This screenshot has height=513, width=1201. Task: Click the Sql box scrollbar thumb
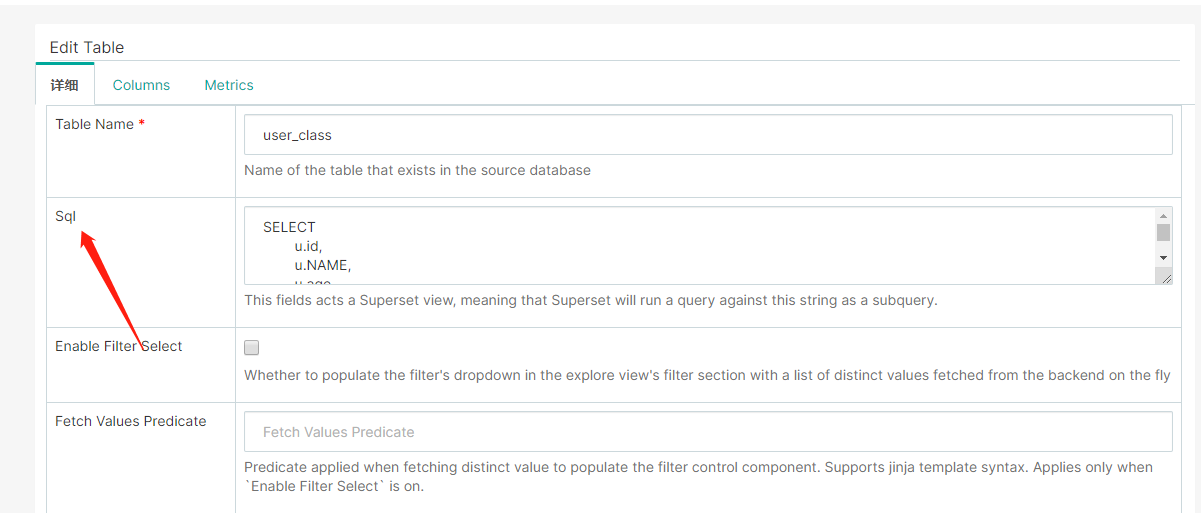[1163, 233]
